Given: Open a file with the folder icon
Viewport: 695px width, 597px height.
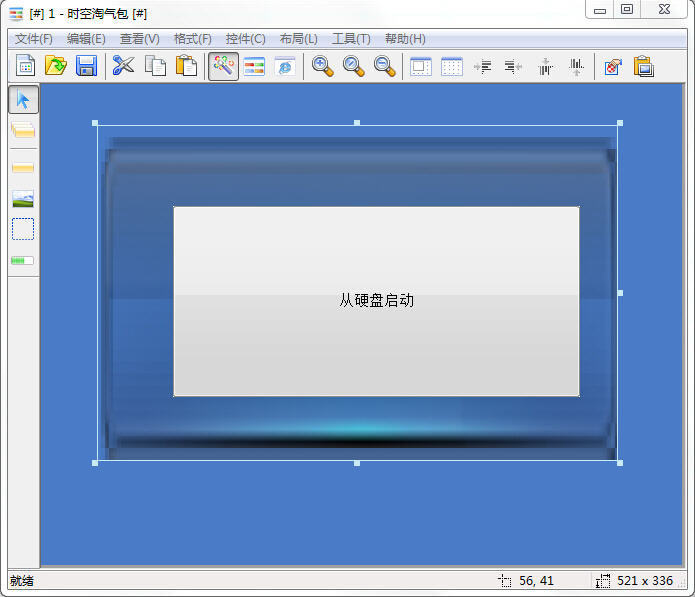Looking at the screenshot, I should pos(56,66).
